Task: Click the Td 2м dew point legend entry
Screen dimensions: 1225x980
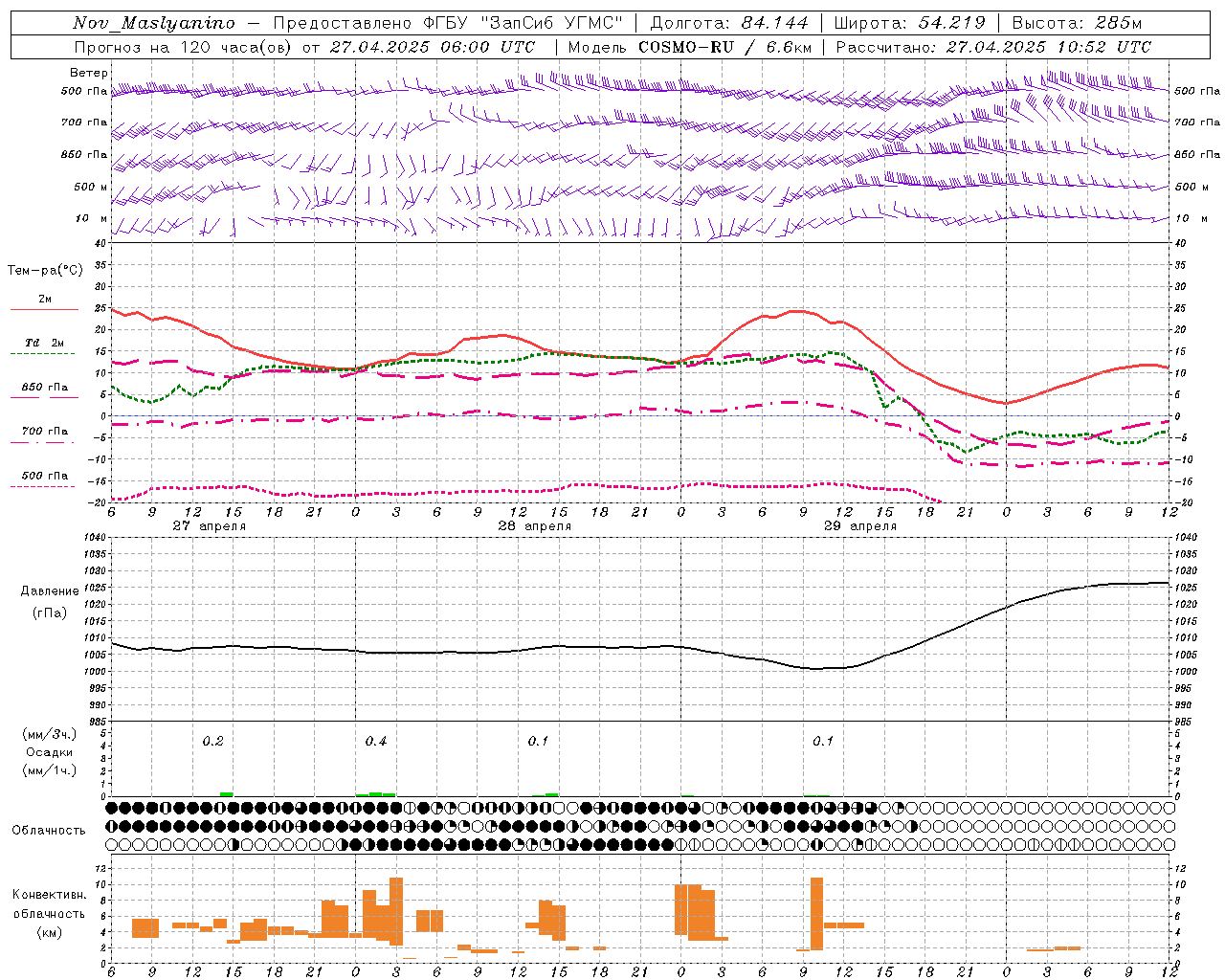Action: (45, 343)
